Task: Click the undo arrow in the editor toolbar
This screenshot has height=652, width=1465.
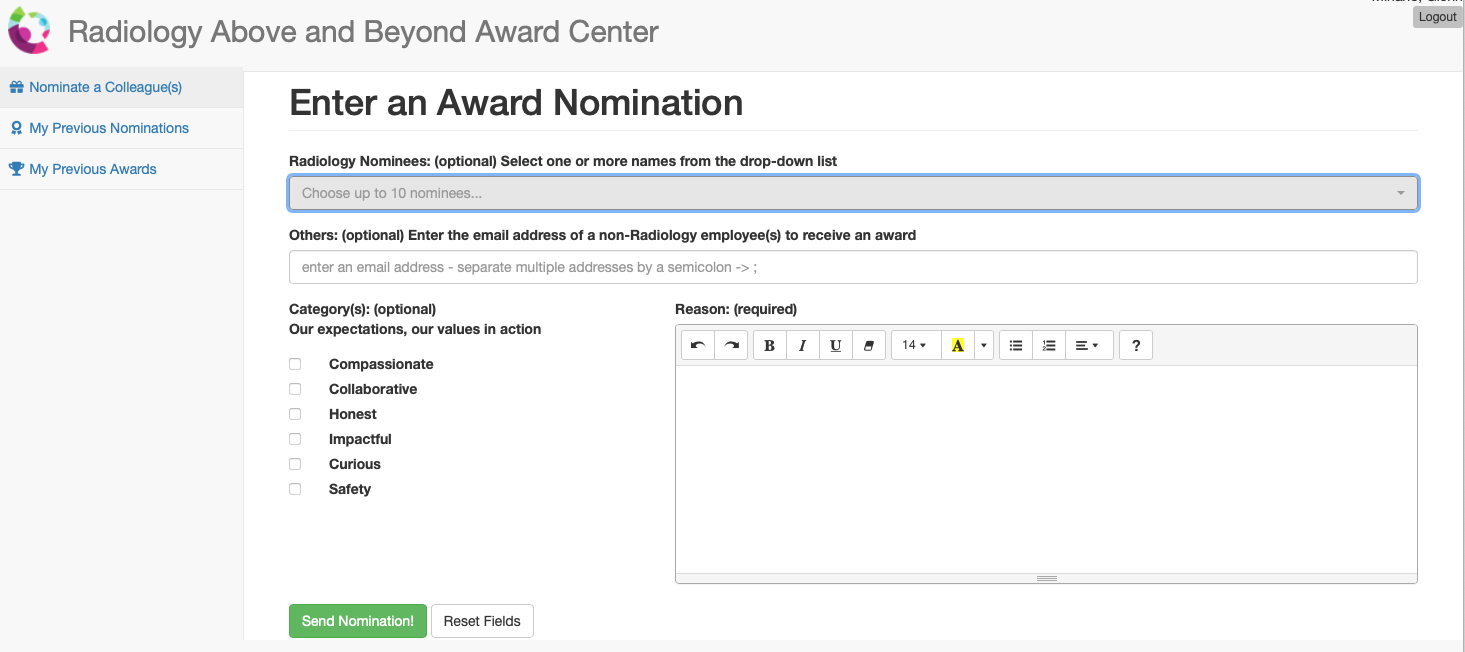Action: point(698,345)
